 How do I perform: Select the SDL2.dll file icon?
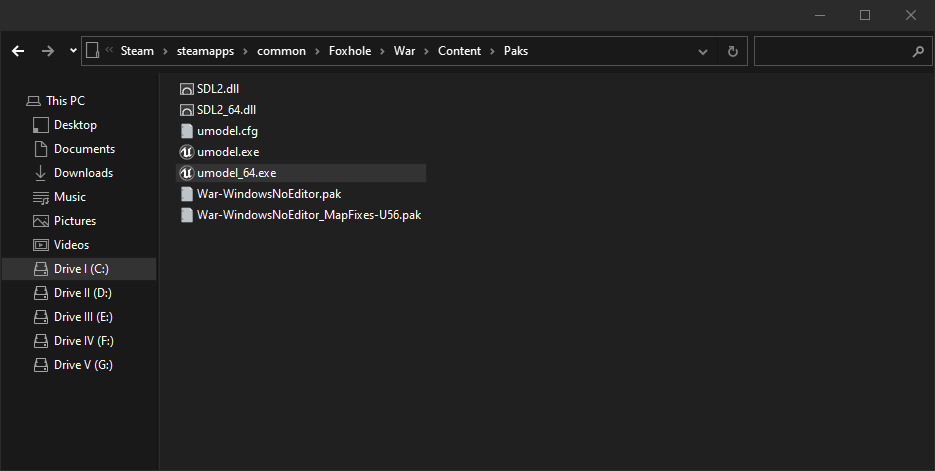(x=186, y=89)
